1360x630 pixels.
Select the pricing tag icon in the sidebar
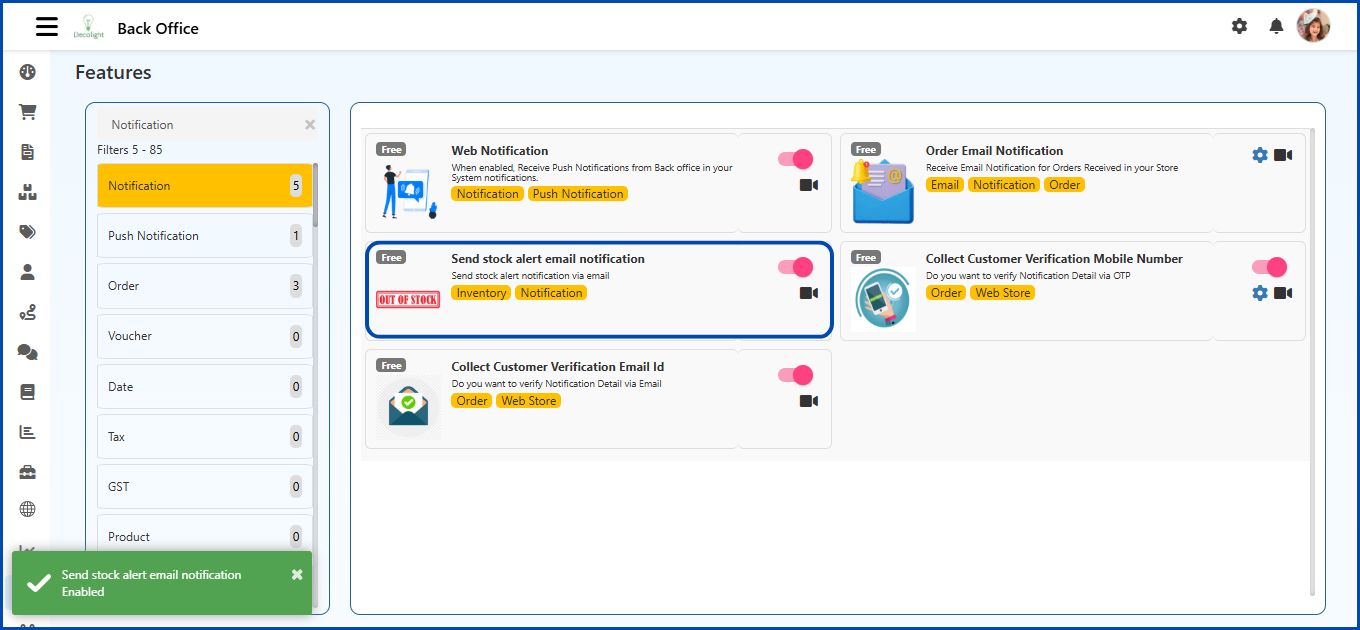27,231
